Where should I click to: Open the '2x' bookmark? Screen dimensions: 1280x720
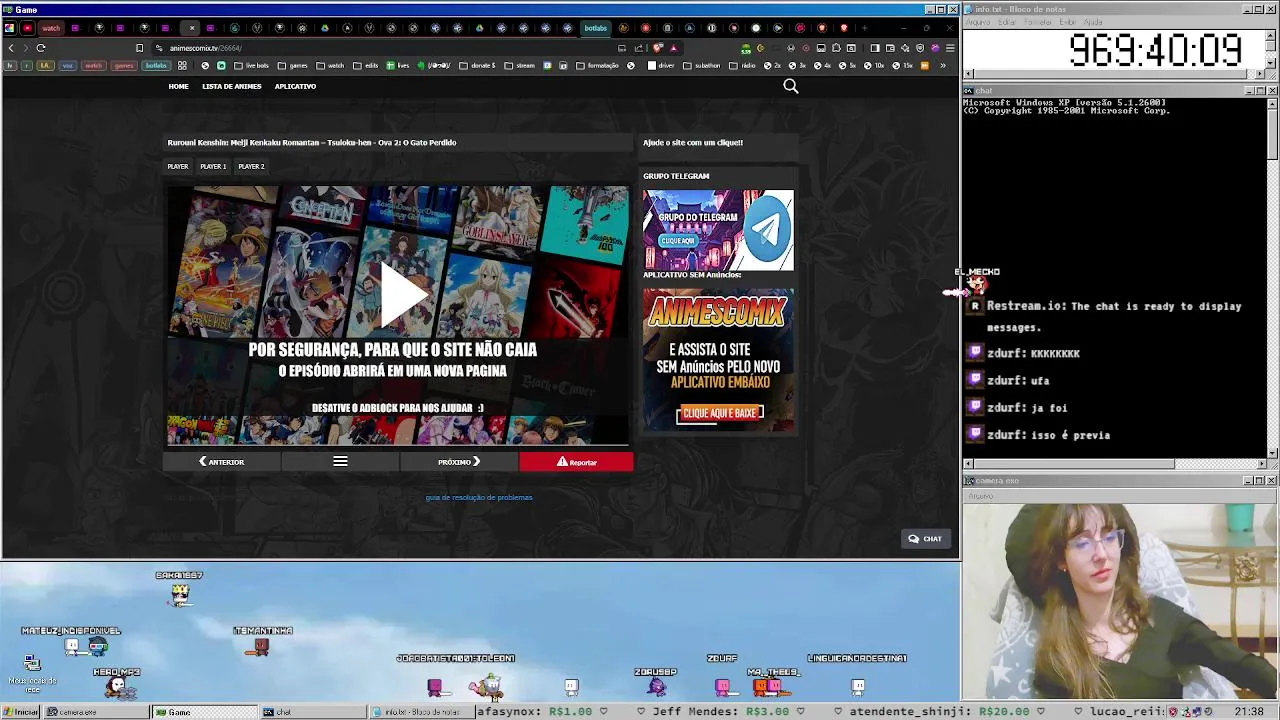774,66
